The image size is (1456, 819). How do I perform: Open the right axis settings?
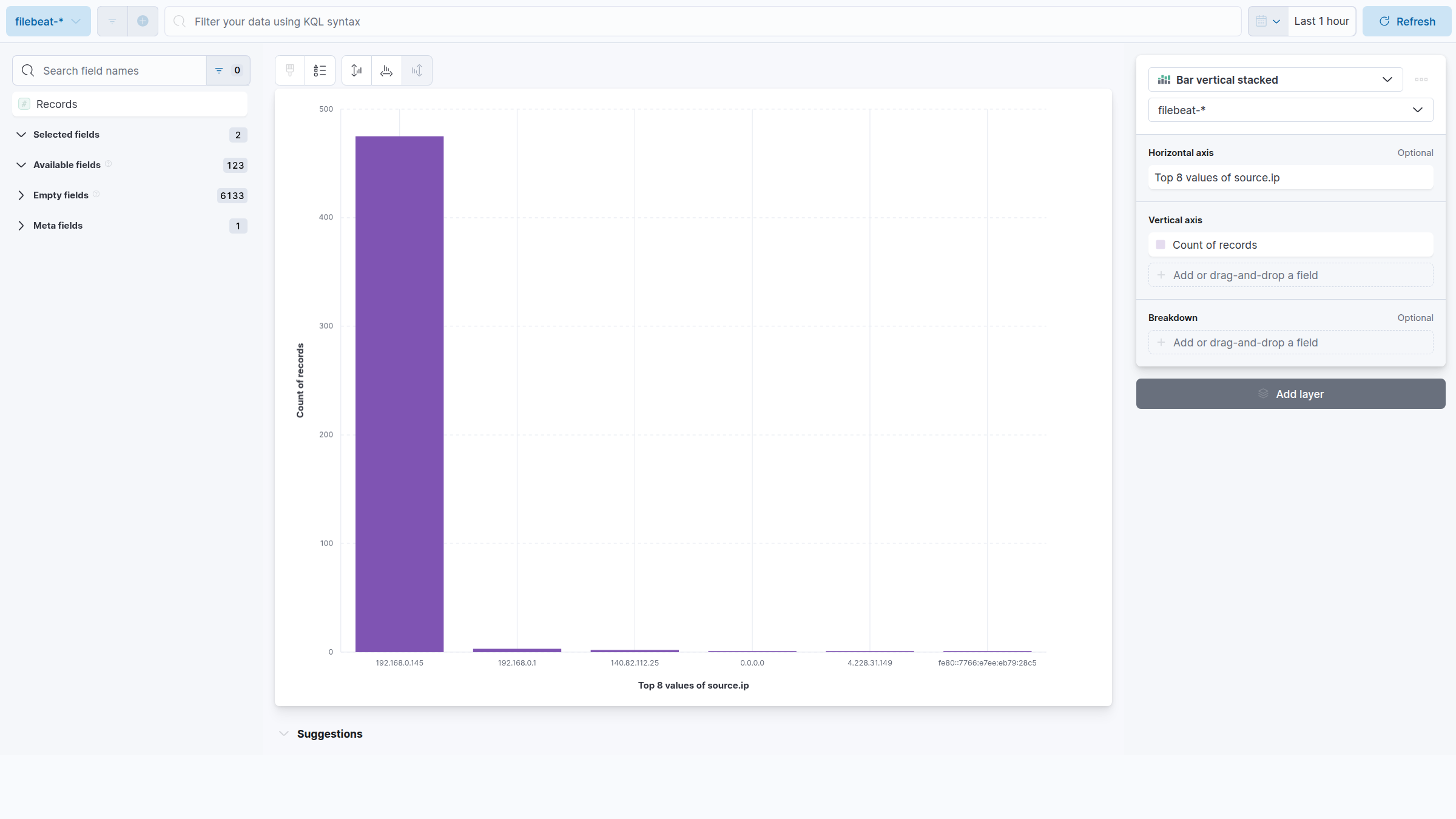pyautogui.click(x=417, y=70)
